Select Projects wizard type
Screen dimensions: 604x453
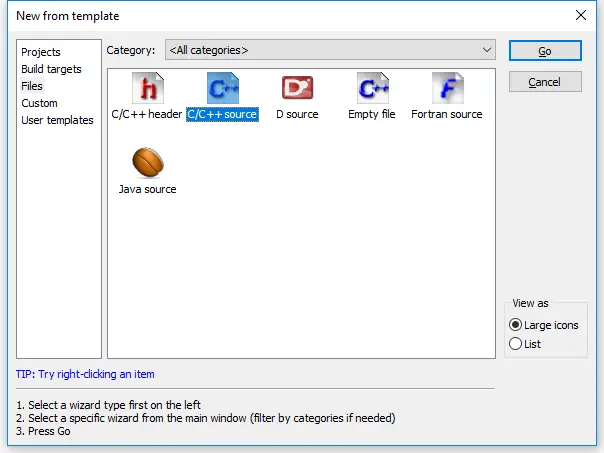pyautogui.click(x=41, y=52)
